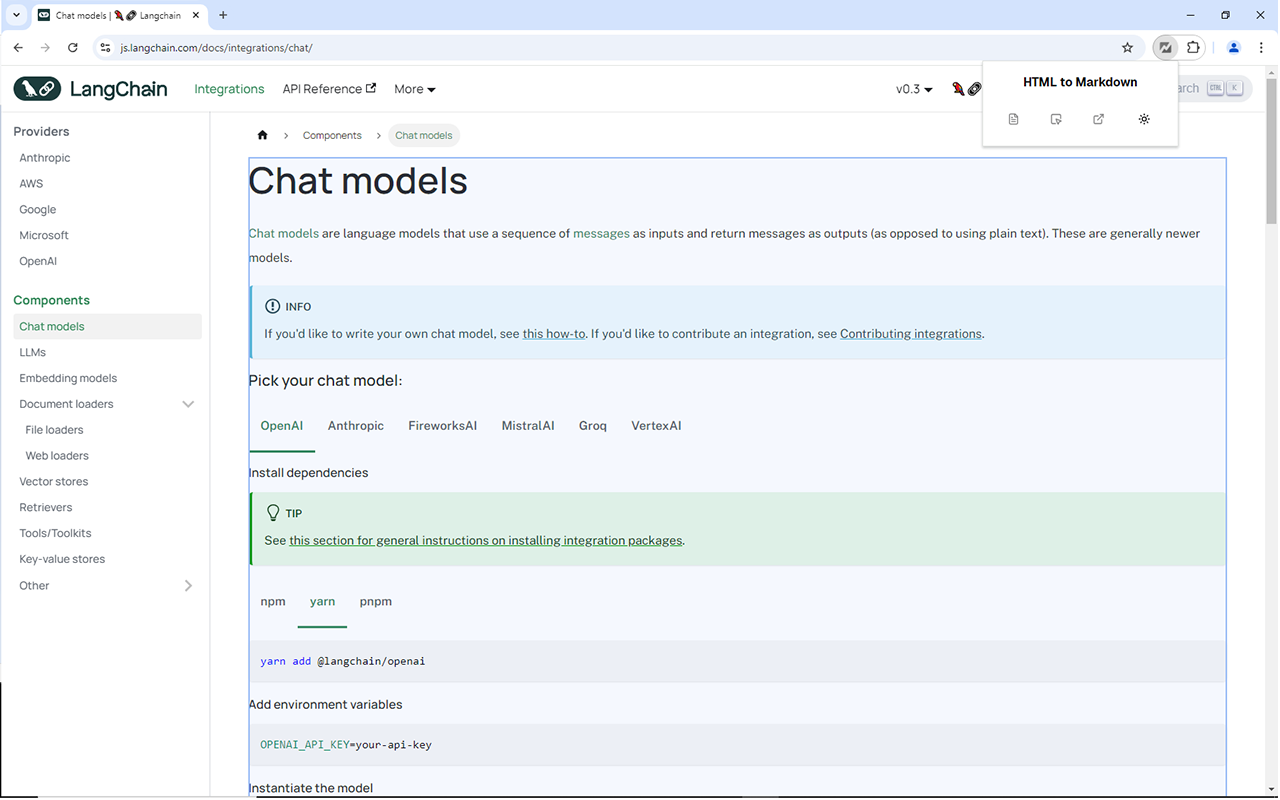Viewport: 1280px width, 800px height.
Task: Open the Chrome Extensions puzzle icon
Action: (1193, 47)
